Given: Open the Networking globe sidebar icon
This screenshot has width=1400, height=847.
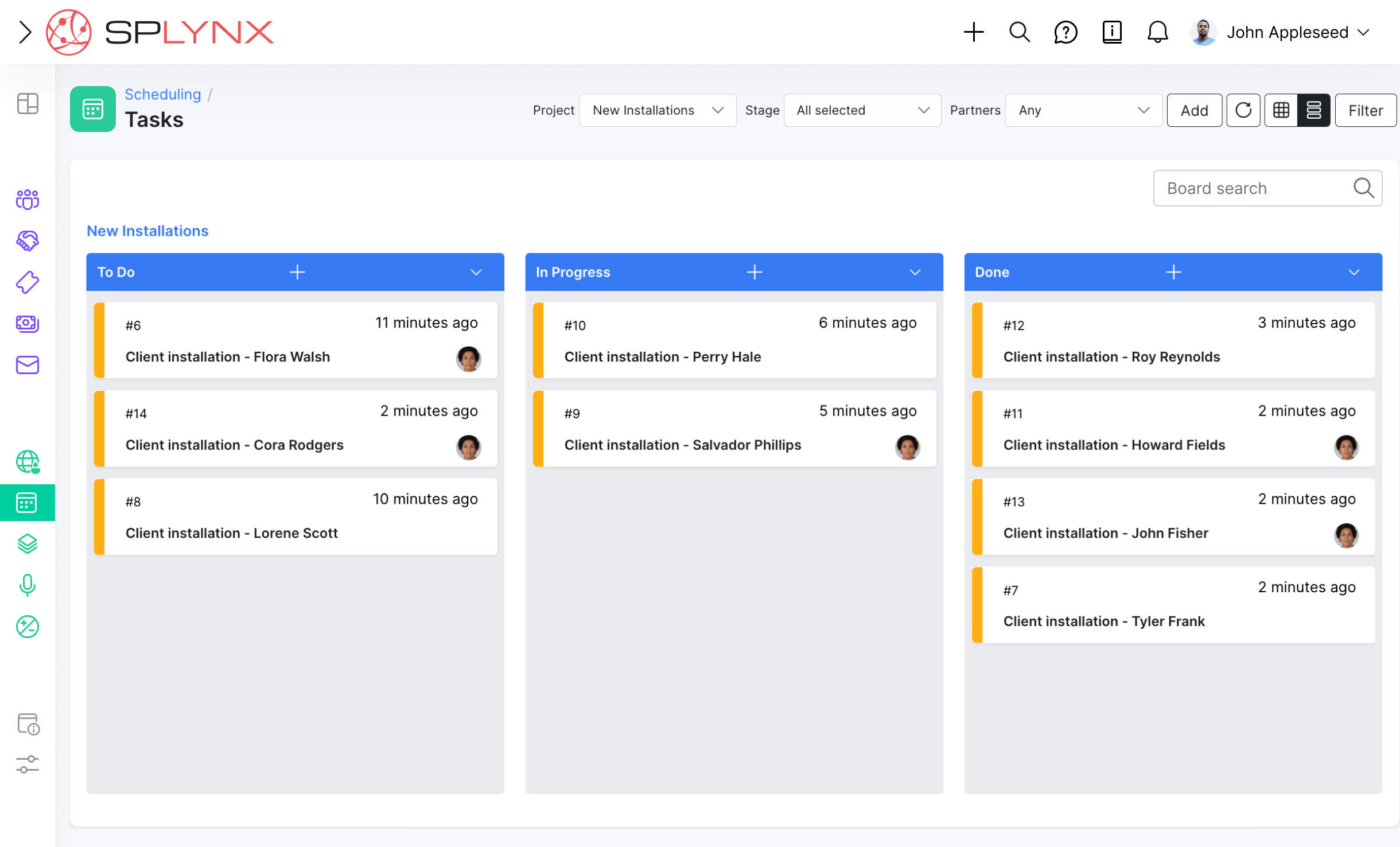Looking at the screenshot, I should (x=27, y=461).
